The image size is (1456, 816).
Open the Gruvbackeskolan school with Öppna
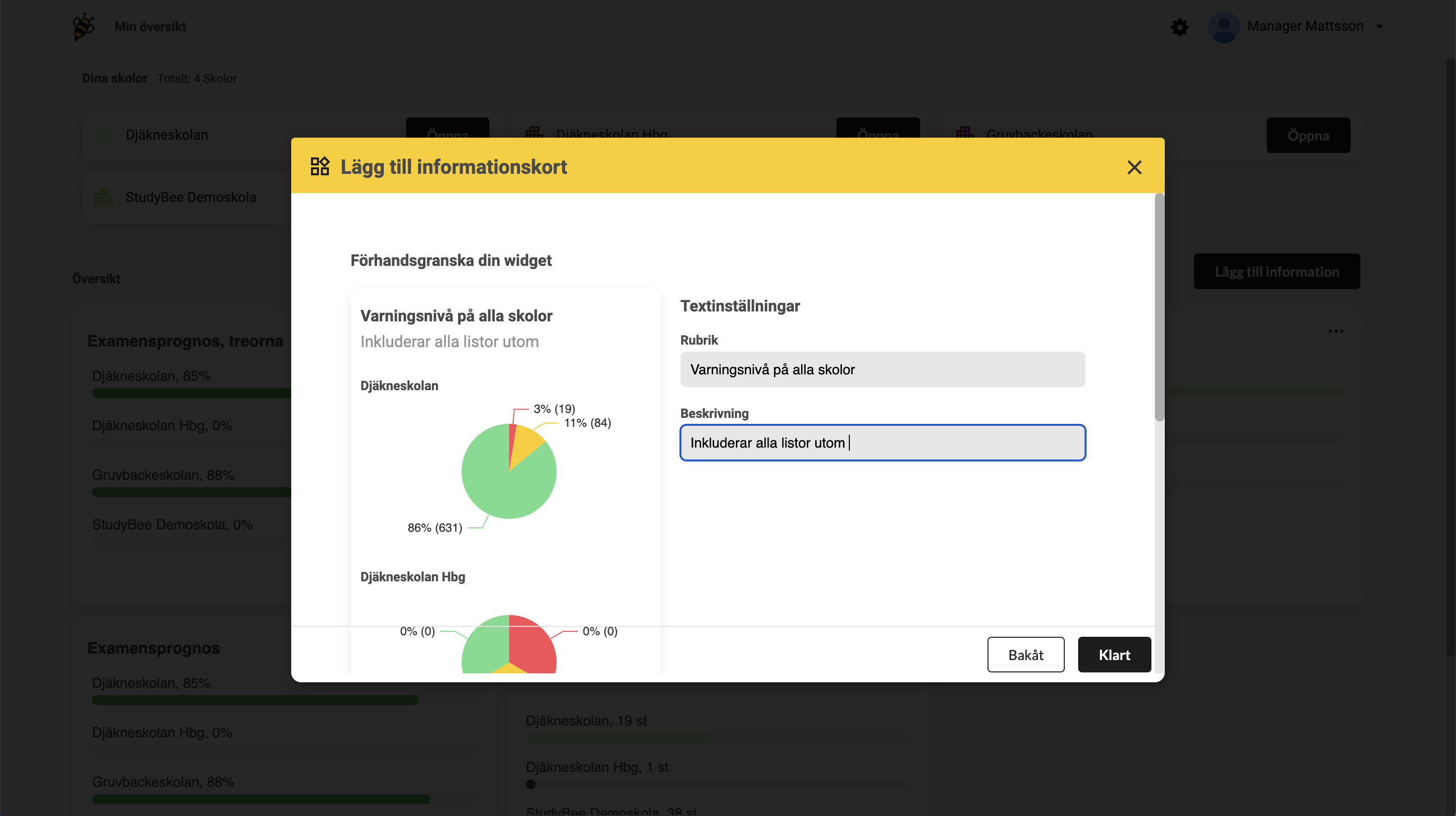pyautogui.click(x=1308, y=135)
